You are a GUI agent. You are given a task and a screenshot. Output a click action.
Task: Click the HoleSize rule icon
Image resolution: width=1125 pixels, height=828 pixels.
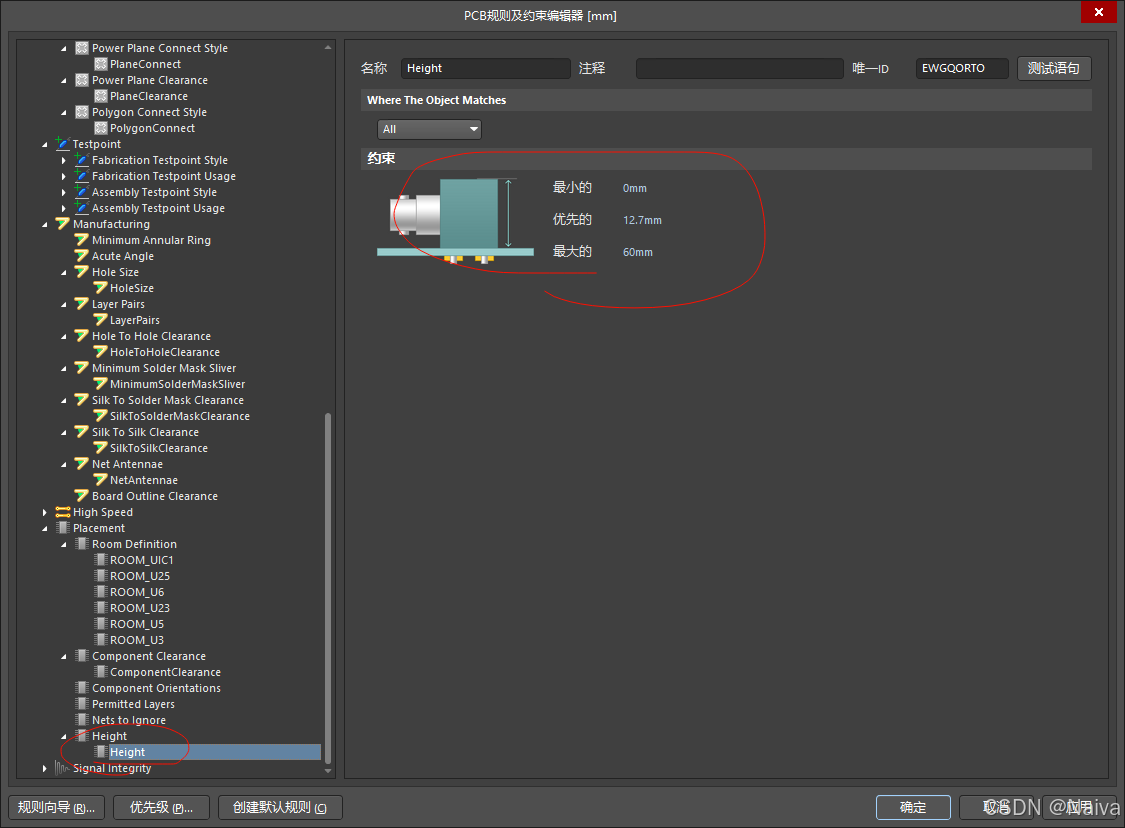pos(100,288)
